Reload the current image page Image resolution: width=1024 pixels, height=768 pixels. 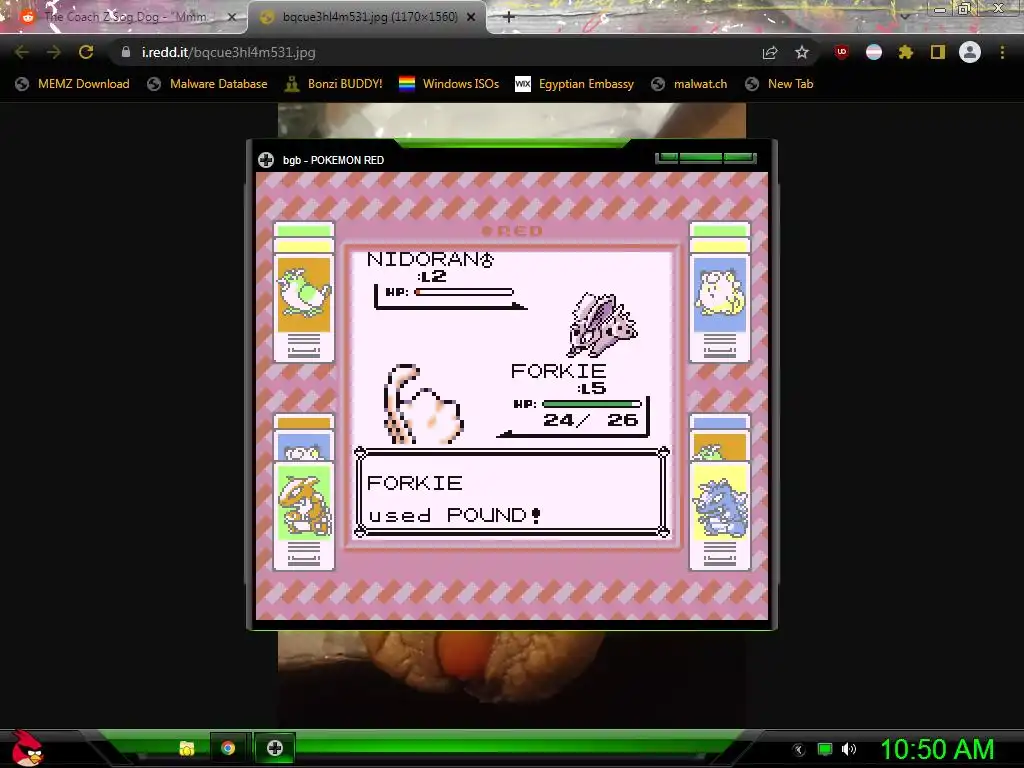point(86,52)
